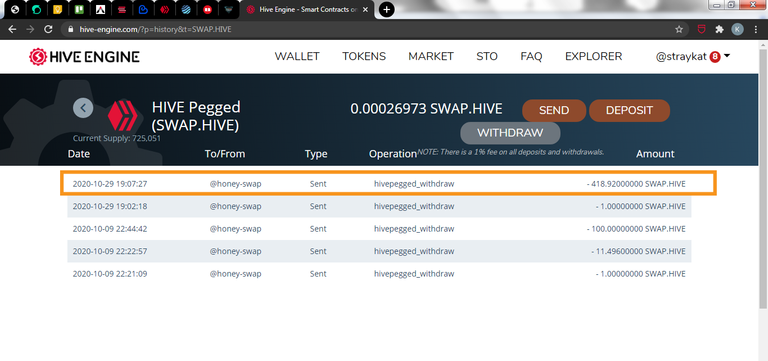Screen dimensions: 768x361
Task: Open a new browser tab
Action: click(x=386, y=9)
